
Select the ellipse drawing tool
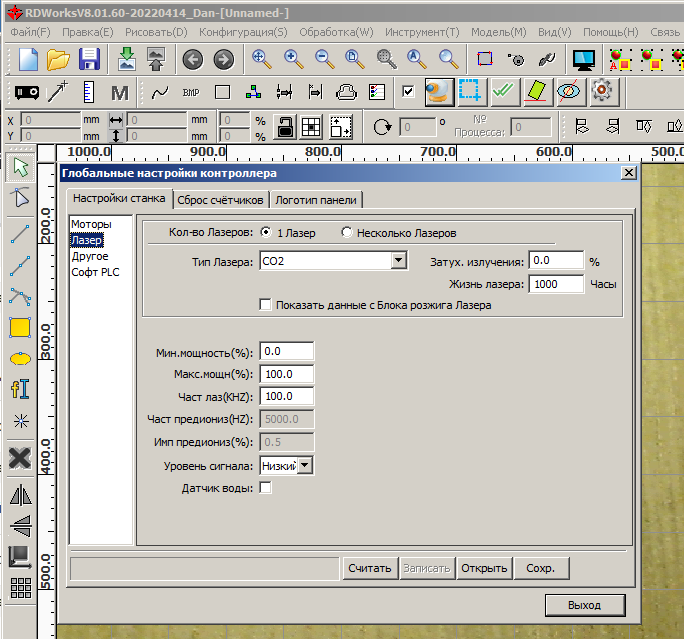20,358
